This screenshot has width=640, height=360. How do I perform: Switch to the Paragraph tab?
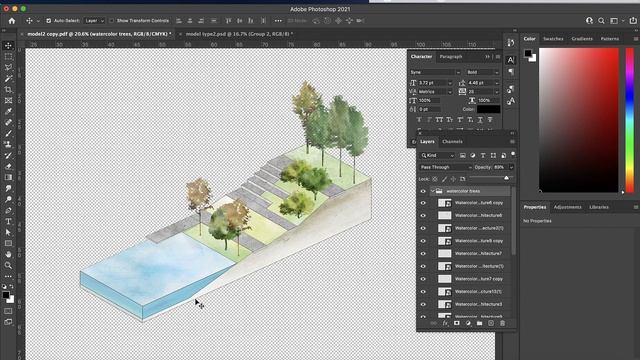451,57
